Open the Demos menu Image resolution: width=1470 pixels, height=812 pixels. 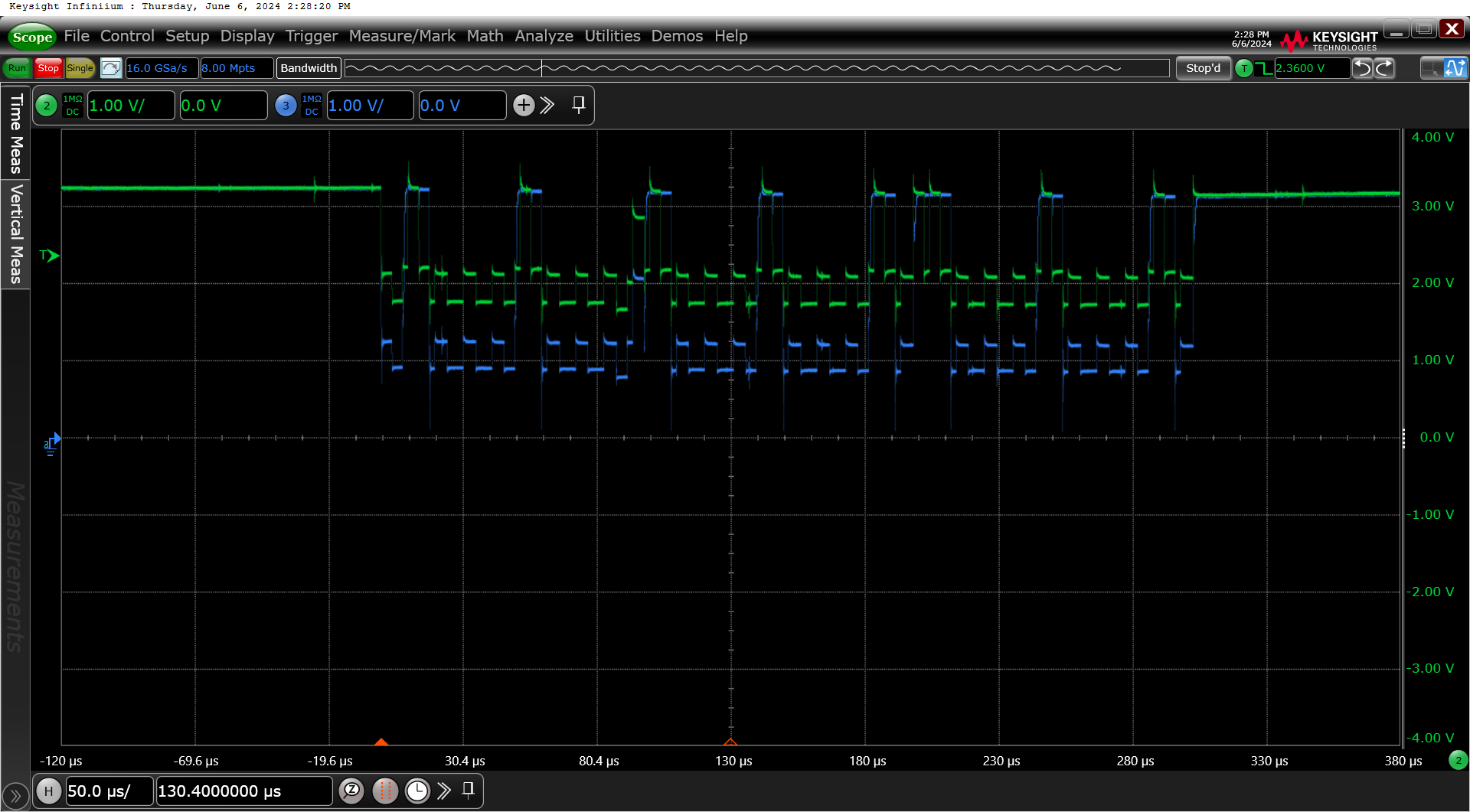point(677,36)
